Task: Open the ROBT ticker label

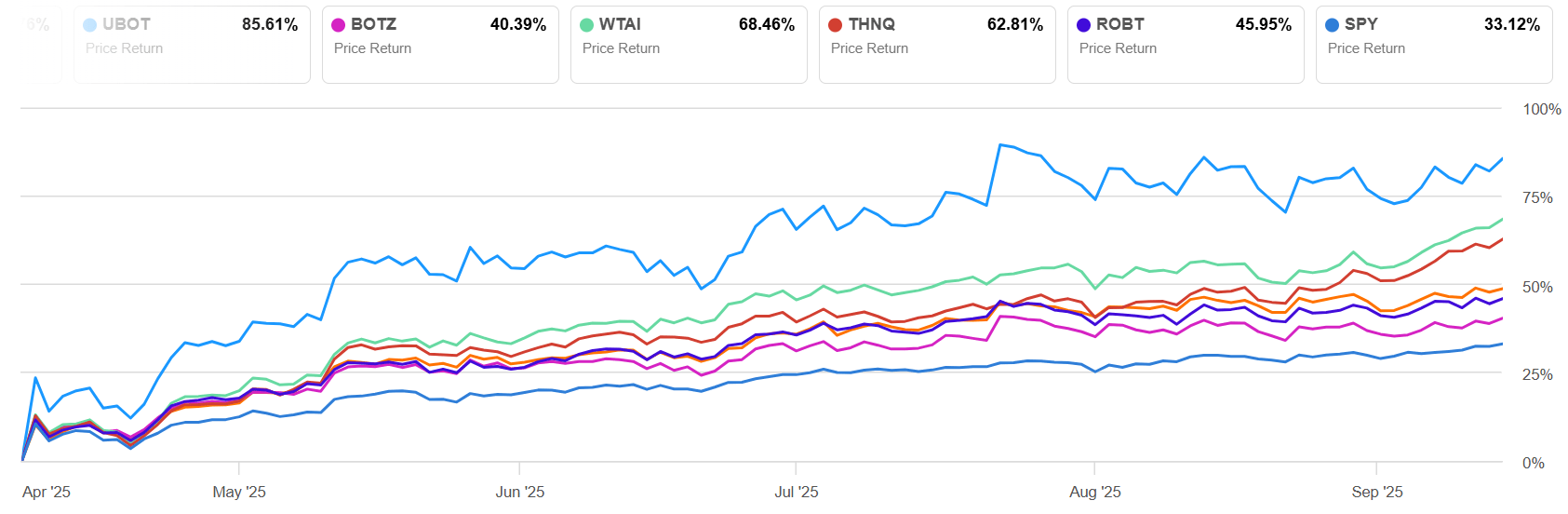Action: click(x=1120, y=24)
